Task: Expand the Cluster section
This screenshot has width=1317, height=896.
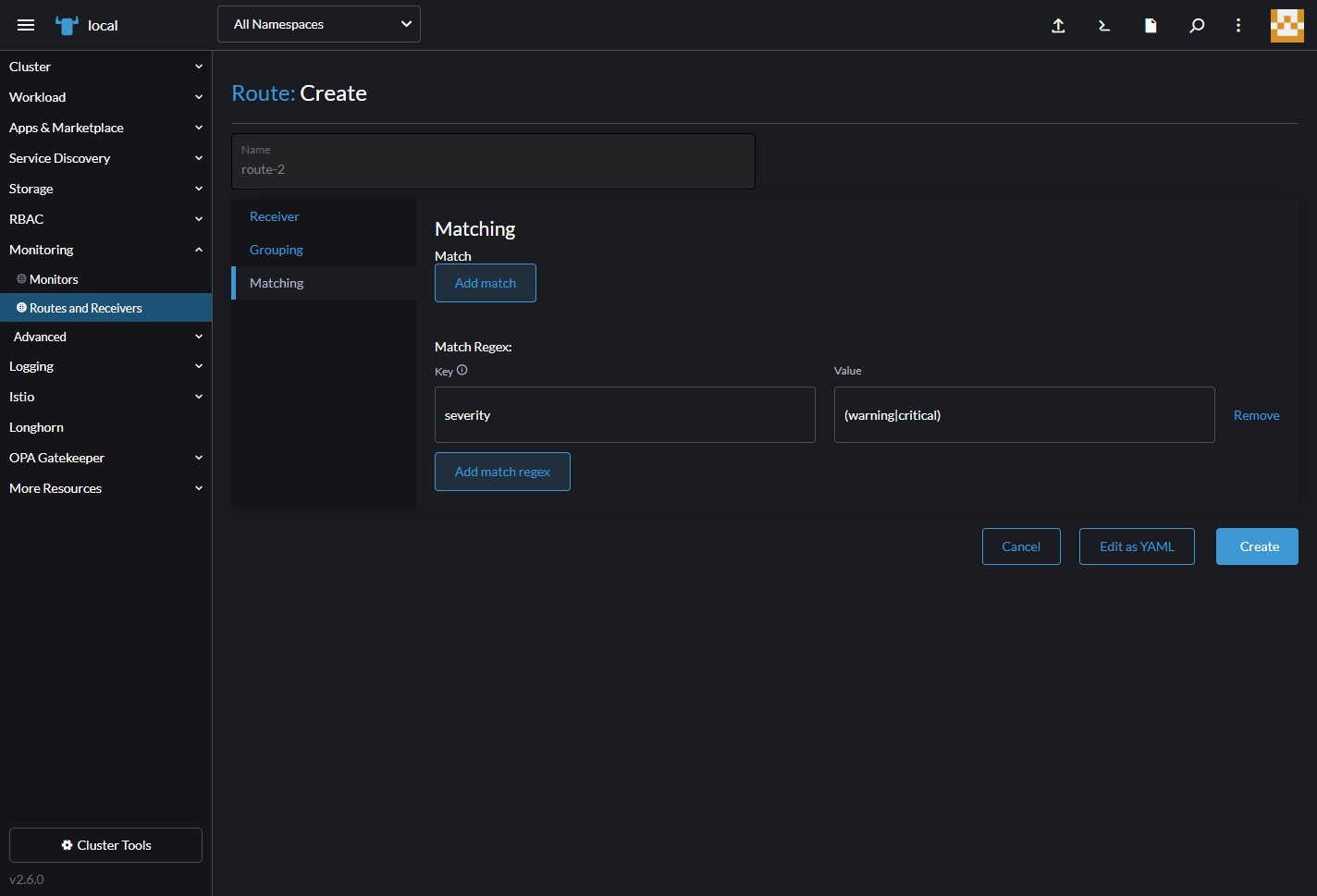Action: tap(105, 67)
